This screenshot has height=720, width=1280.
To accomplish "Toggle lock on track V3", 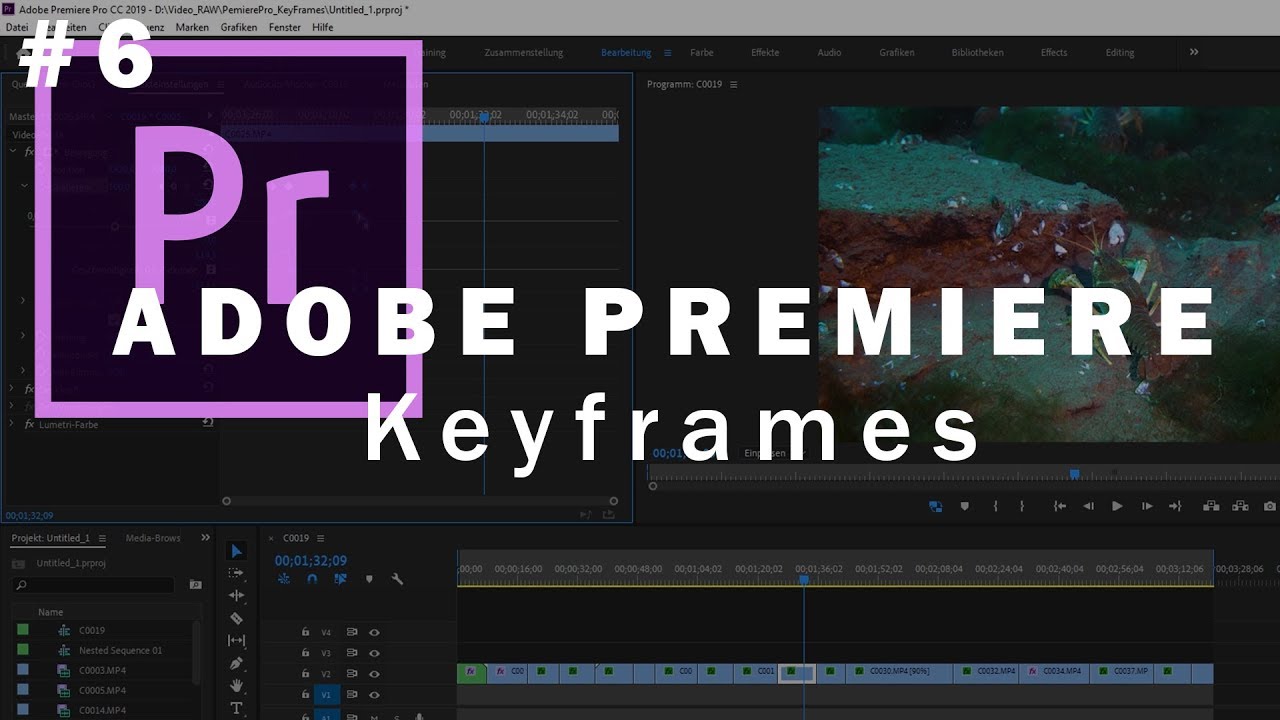I will tap(306, 653).
